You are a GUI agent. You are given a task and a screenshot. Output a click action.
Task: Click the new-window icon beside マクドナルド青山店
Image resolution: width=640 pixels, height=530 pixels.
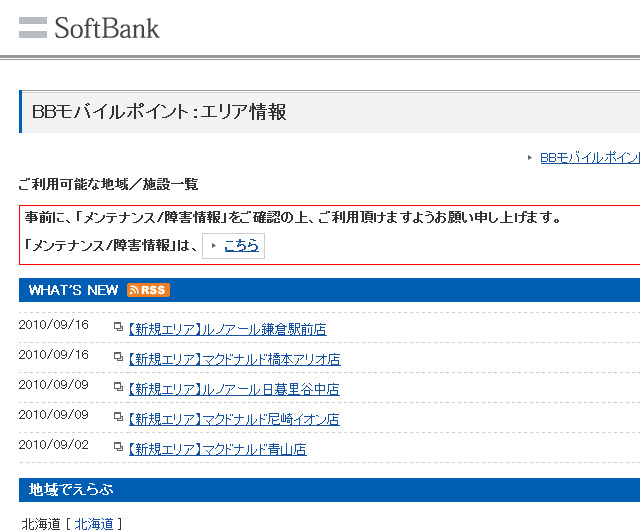(x=118, y=447)
